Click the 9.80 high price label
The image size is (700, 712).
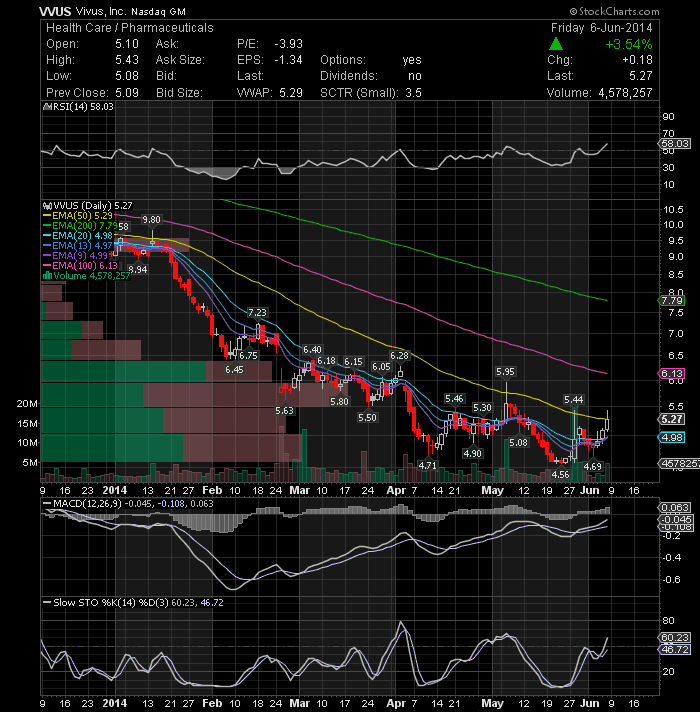(x=151, y=220)
